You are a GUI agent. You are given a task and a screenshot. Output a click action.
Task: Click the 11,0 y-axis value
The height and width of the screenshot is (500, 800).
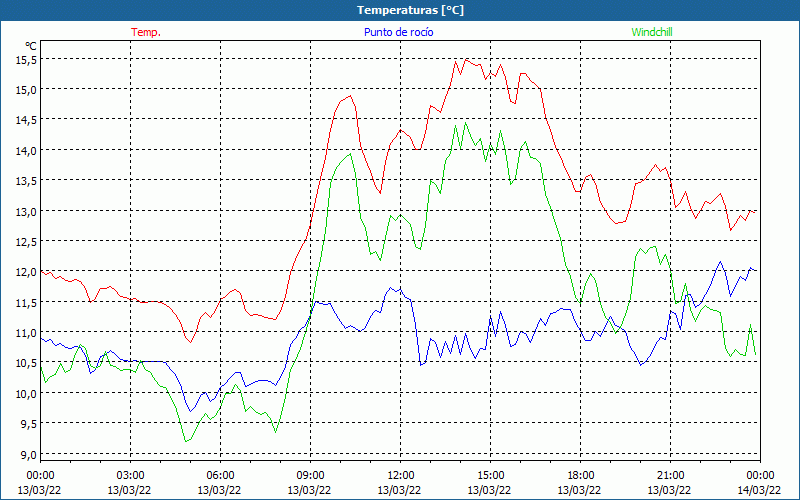27,333
